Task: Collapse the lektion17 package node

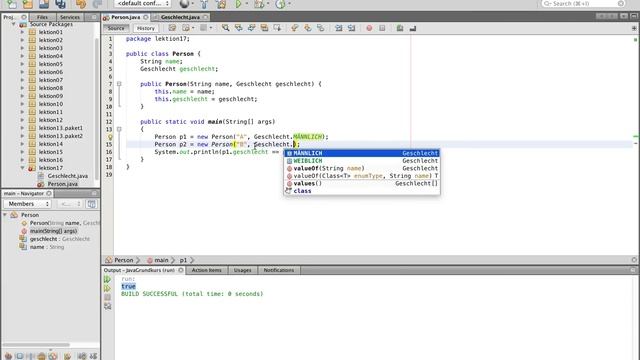Action: (x=22, y=168)
